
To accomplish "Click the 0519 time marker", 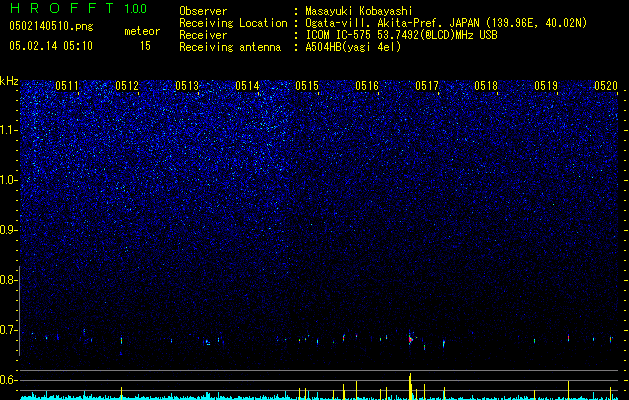I will 546,86.
